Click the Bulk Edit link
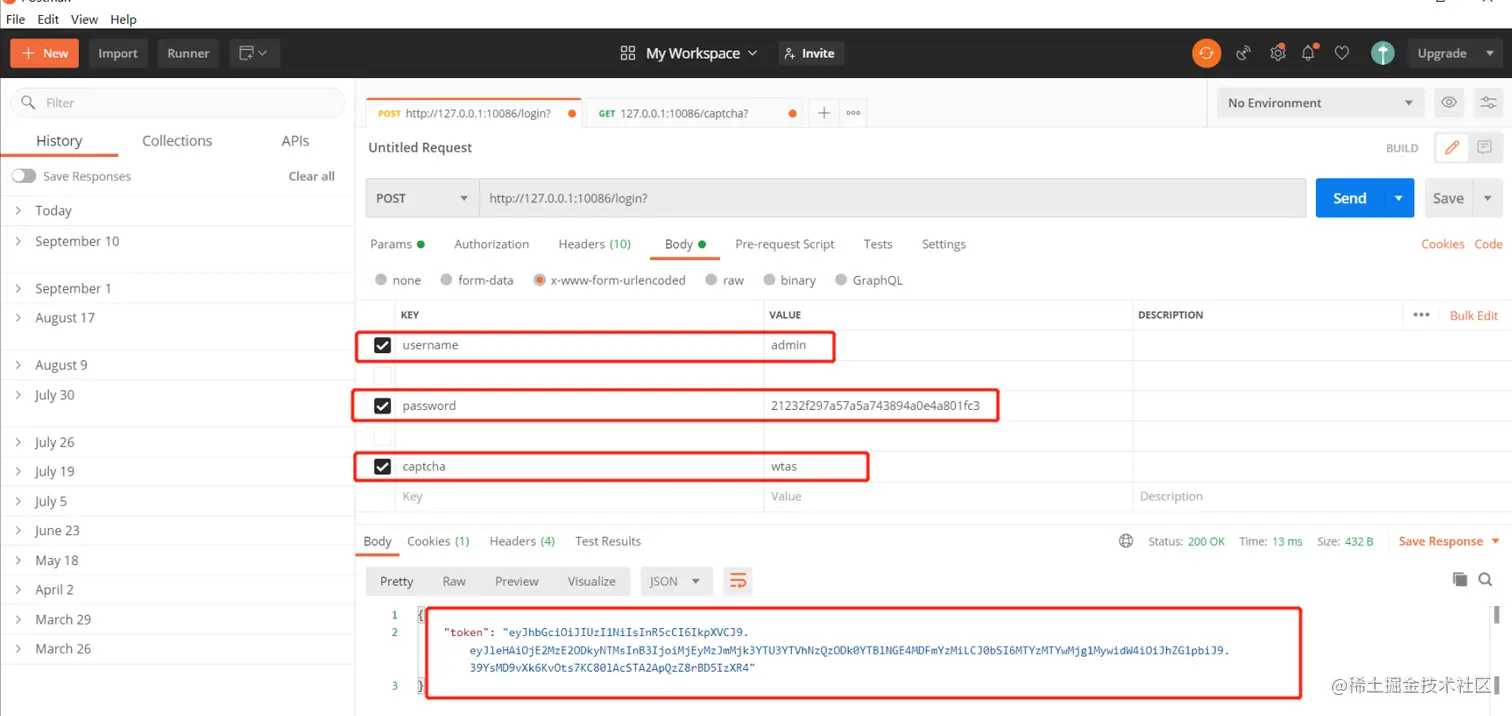The width and height of the screenshot is (1512, 716). click(x=1474, y=315)
